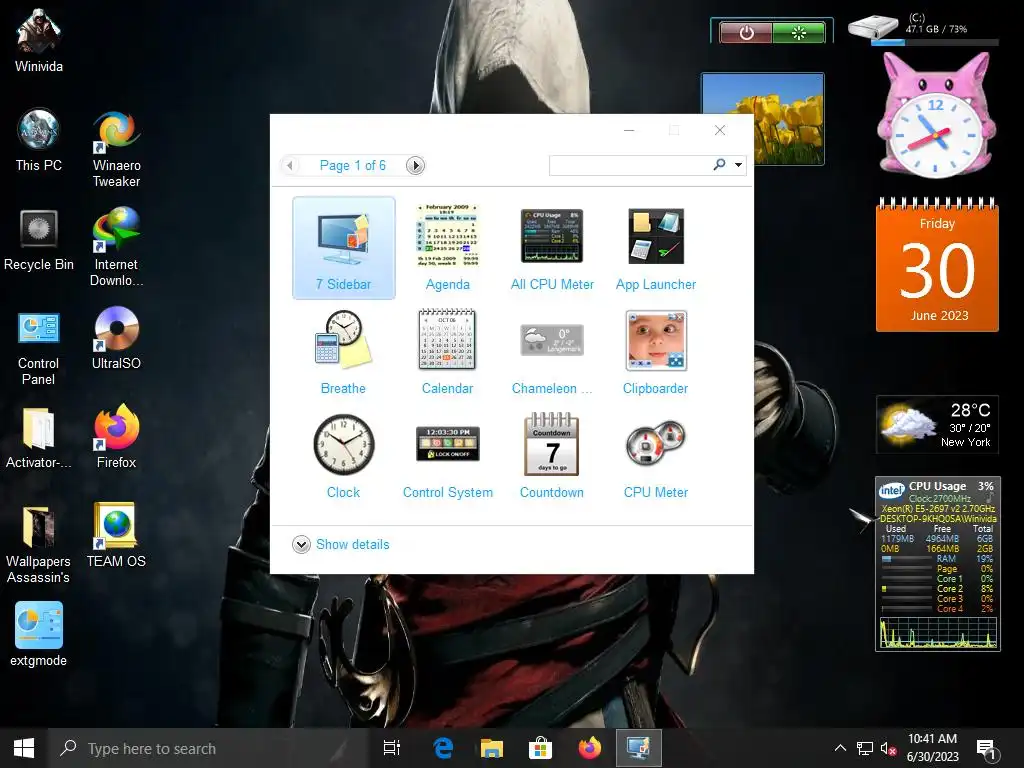The image size is (1024, 768).
Task: Open the Windows Start menu
Action: point(24,748)
